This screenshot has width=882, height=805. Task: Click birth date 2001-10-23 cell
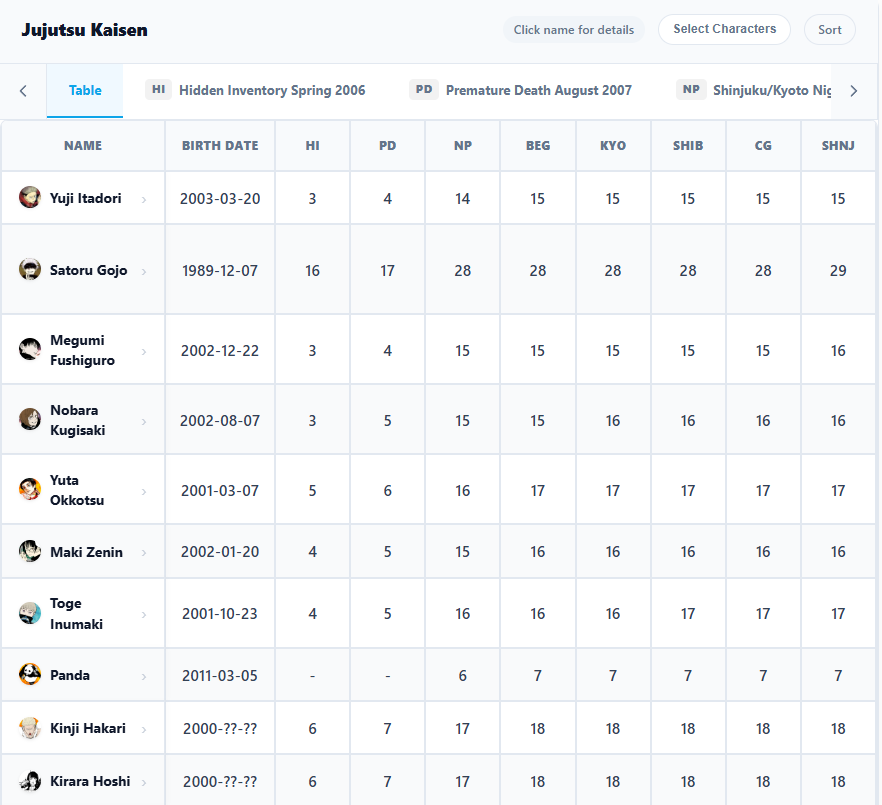[x=220, y=614]
